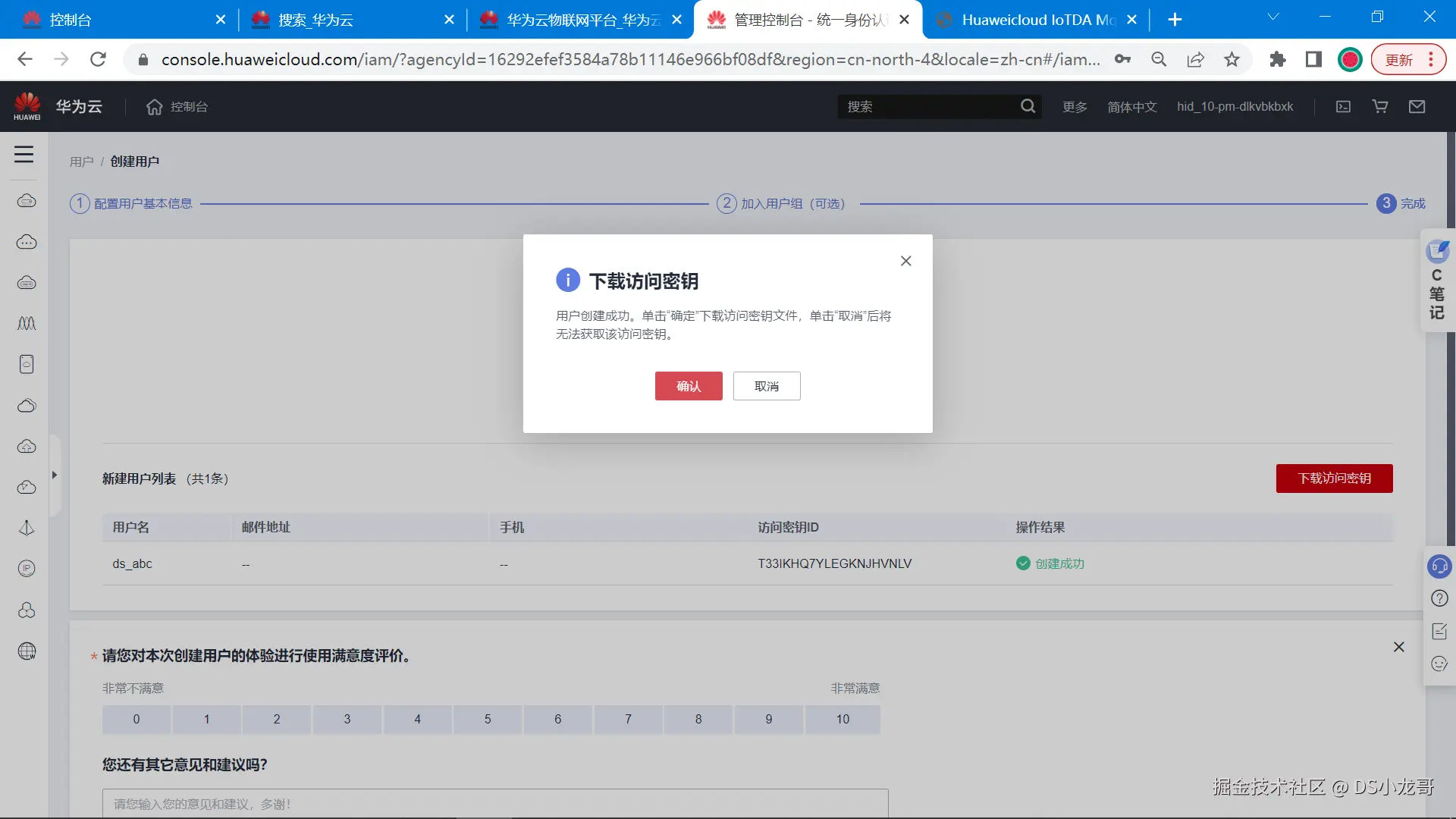This screenshot has width=1456, height=819.
Task: Open the 简体中文 language dropdown
Action: tap(1131, 107)
